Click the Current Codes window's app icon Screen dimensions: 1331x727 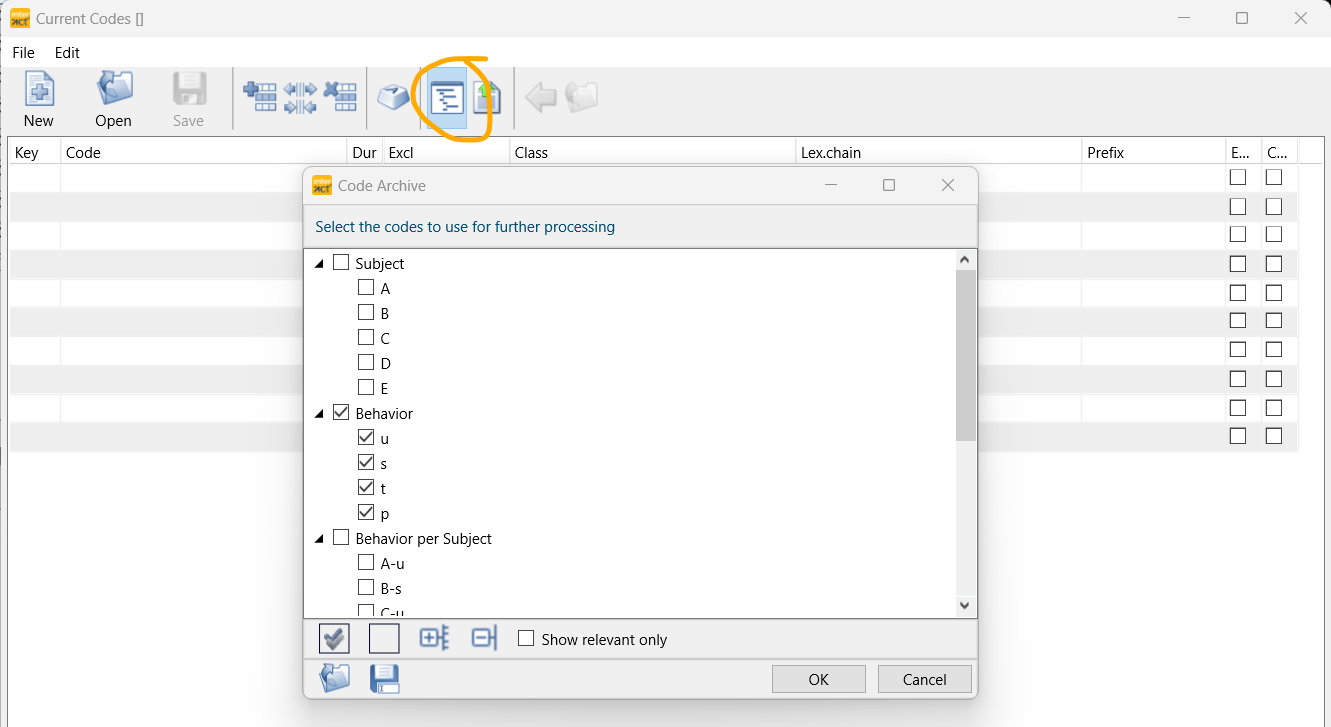tap(20, 18)
